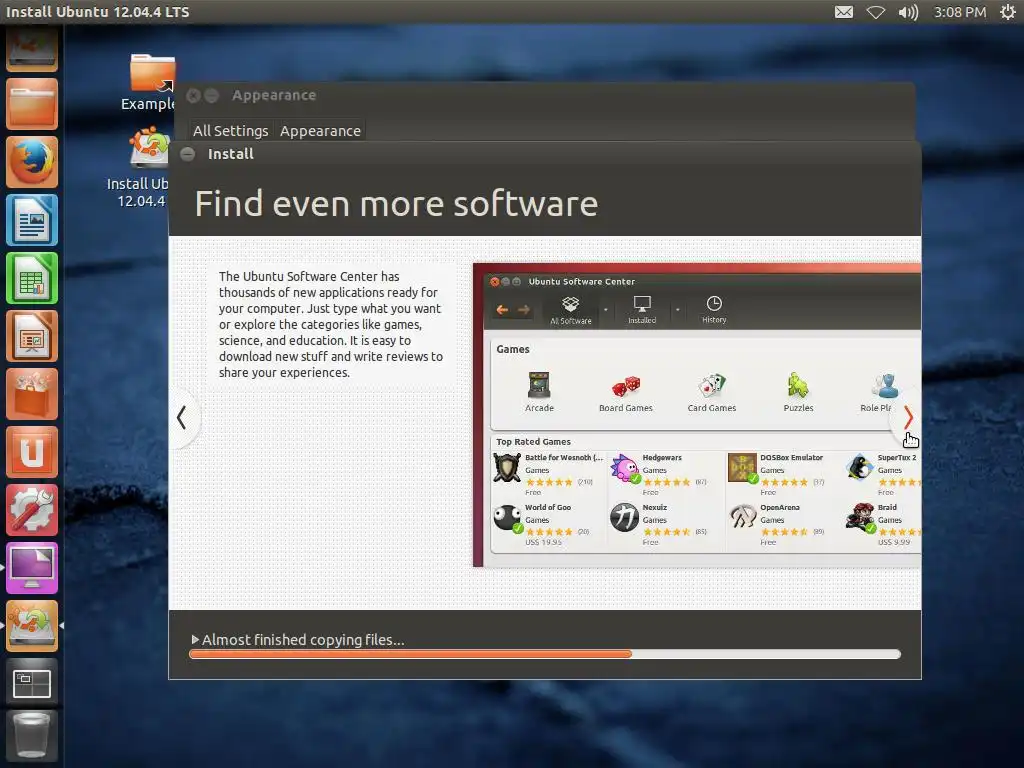
Task: Click OpenArena in Top Rated Games
Action: (776, 524)
